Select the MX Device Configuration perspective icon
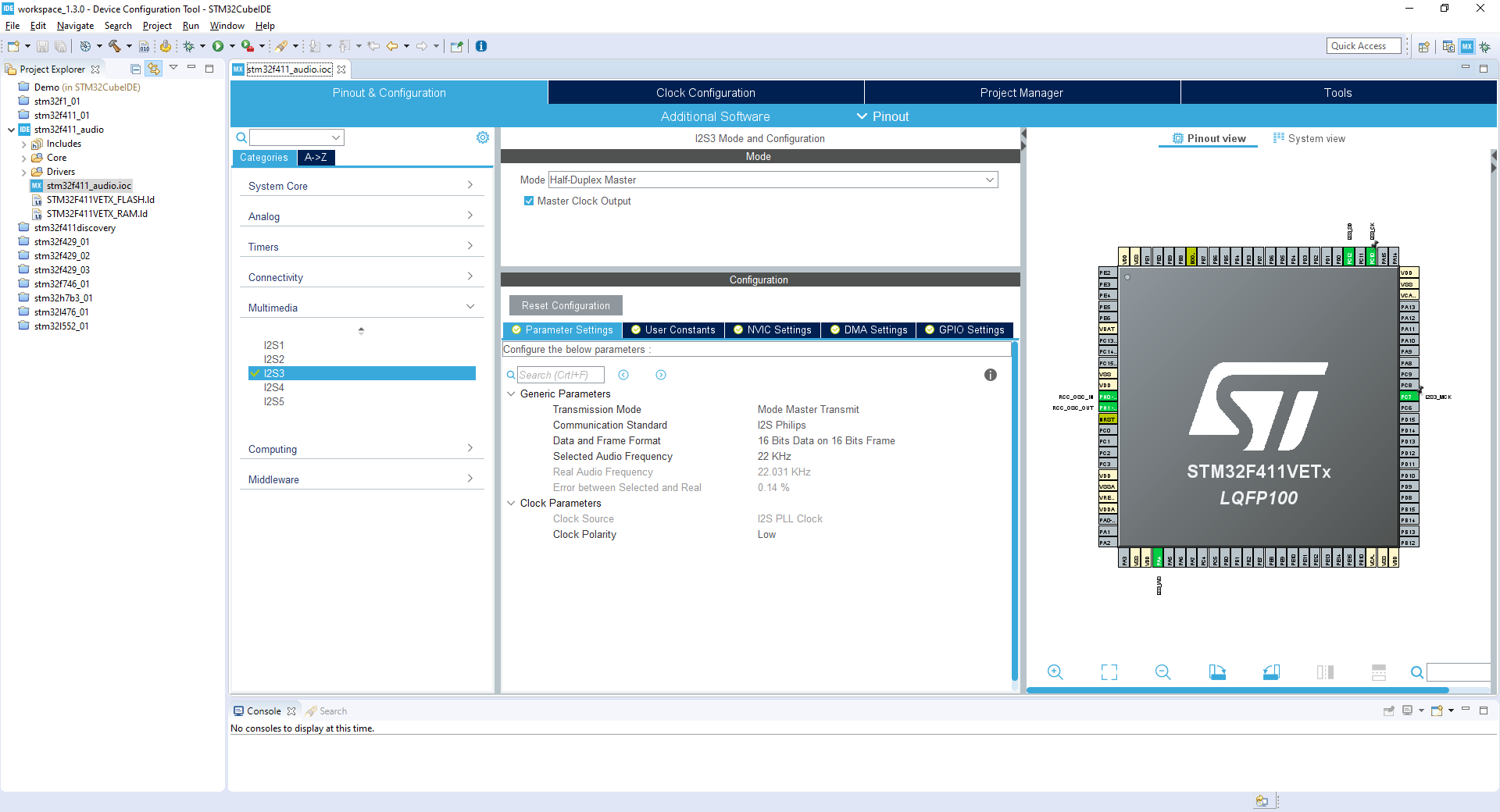Viewport: 1500px width, 812px height. coord(1467,47)
